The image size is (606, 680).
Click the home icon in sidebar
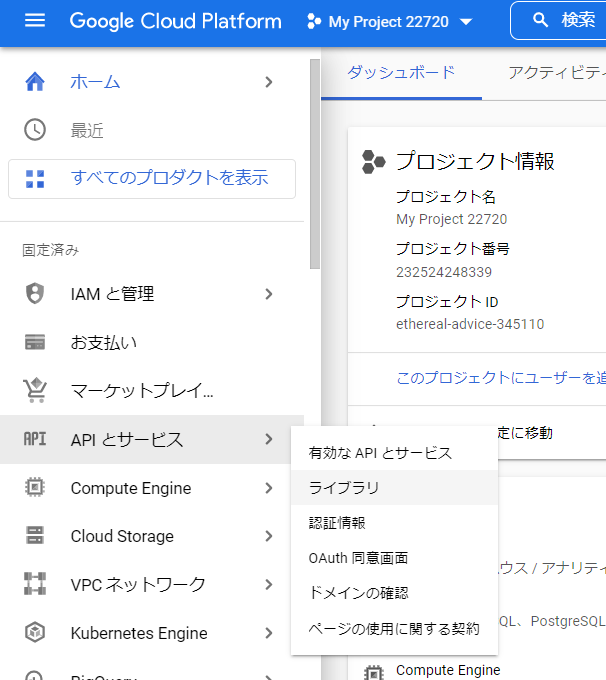point(35,82)
